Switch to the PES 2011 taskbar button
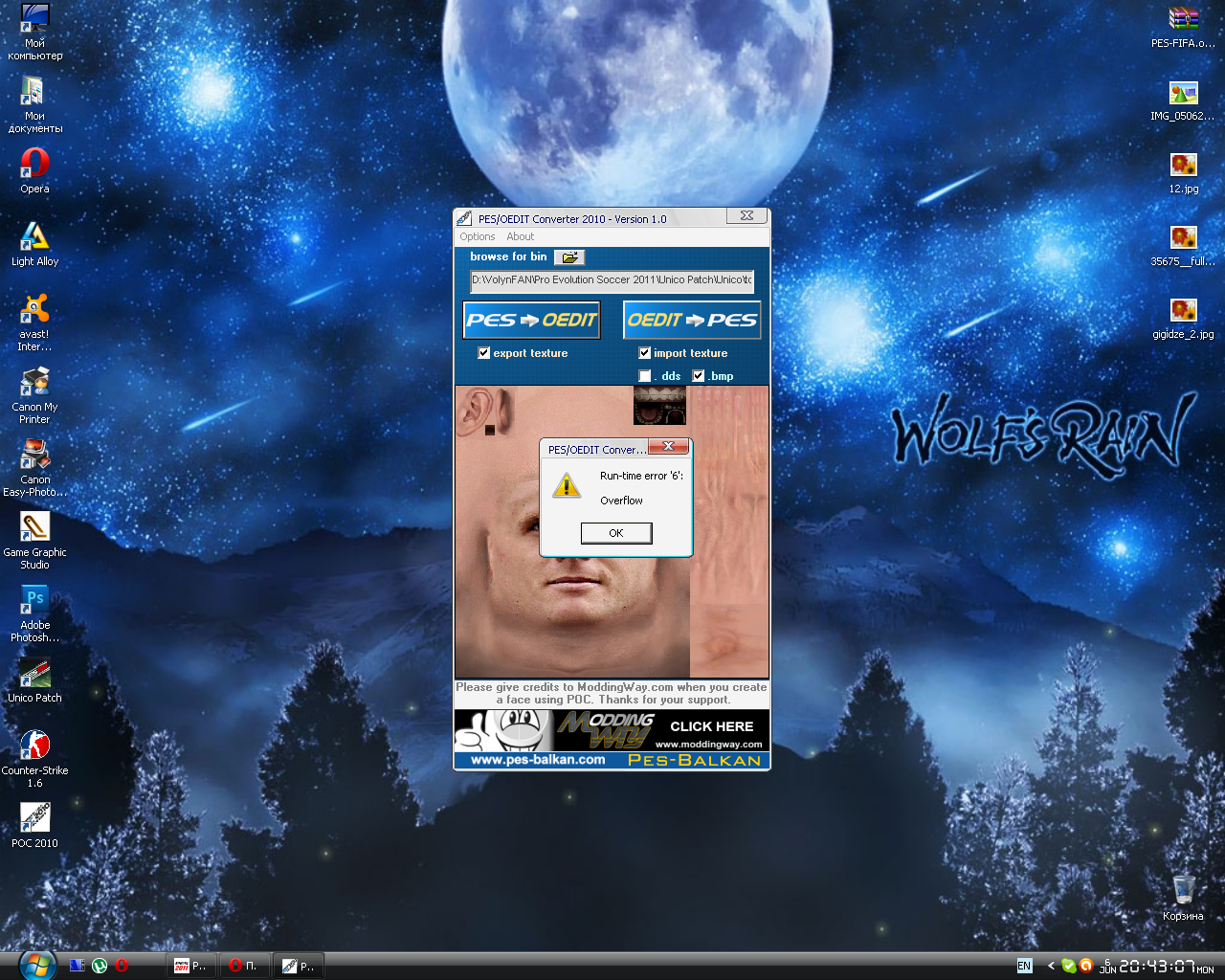Screen dimensions: 1225x980 tap(191, 966)
